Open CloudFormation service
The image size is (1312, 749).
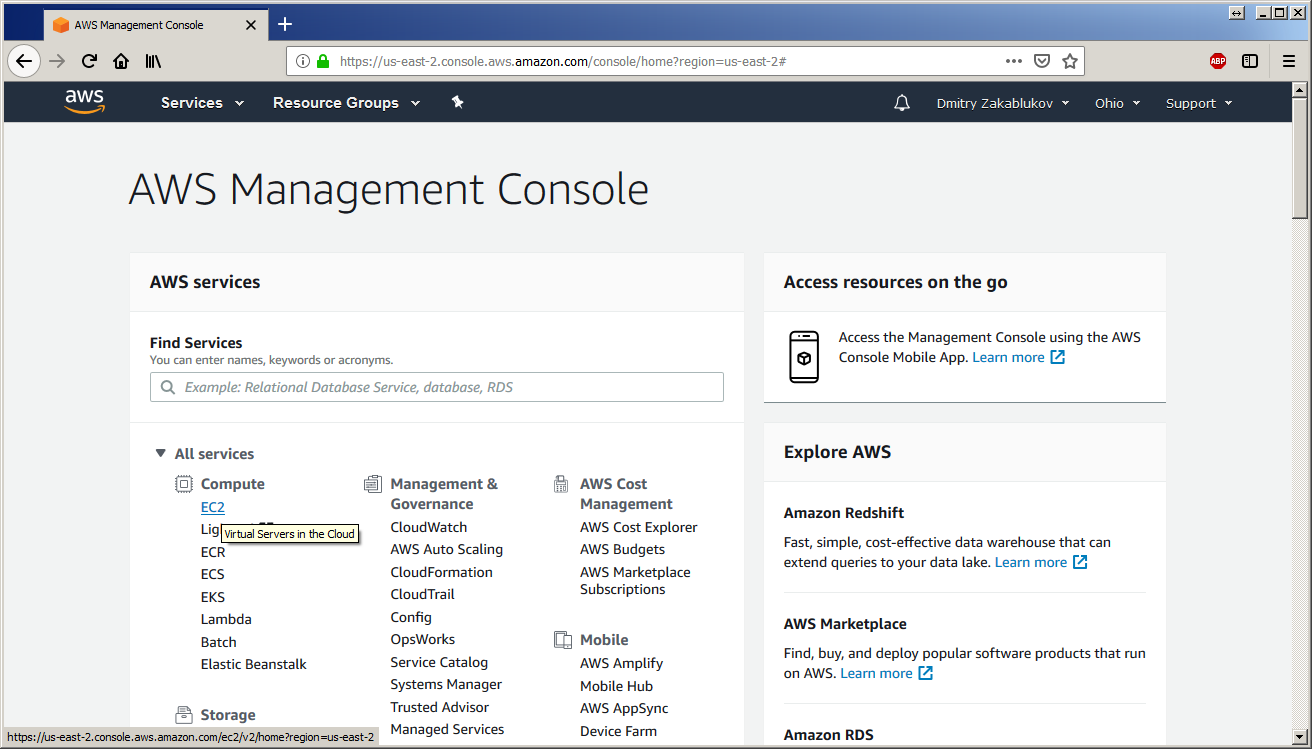[442, 572]
